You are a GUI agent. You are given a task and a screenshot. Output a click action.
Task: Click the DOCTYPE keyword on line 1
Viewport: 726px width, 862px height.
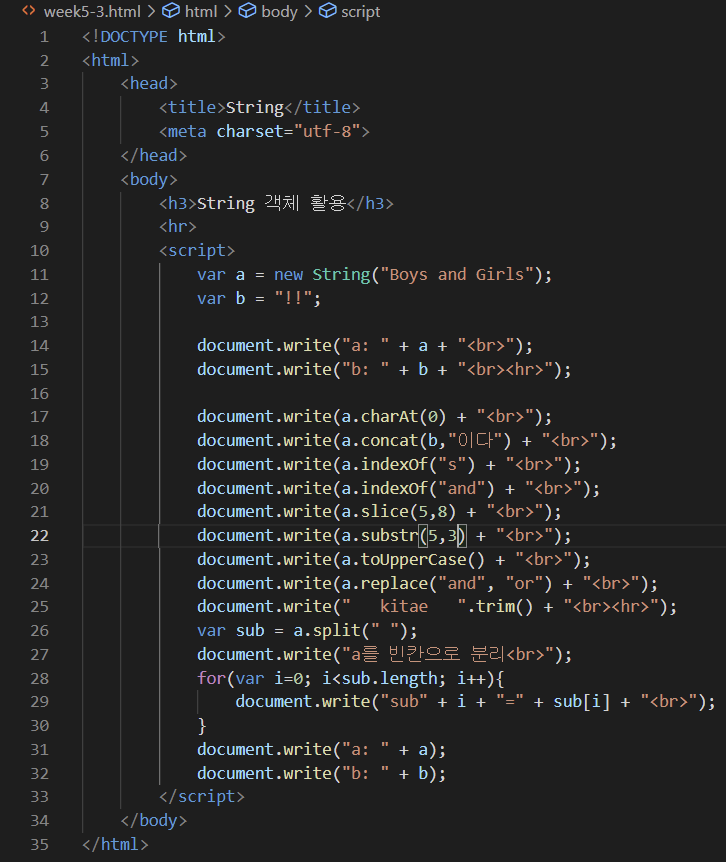pyautogui.click(x=134, y=37)
